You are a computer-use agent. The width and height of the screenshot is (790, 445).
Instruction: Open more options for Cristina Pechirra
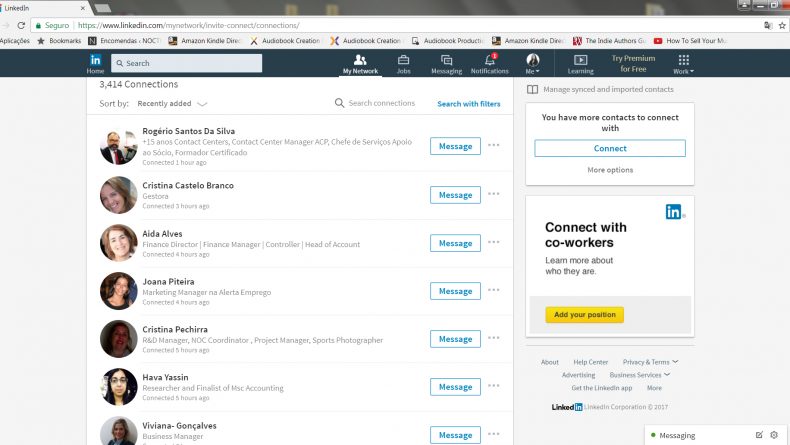click(x=494, y=338)
